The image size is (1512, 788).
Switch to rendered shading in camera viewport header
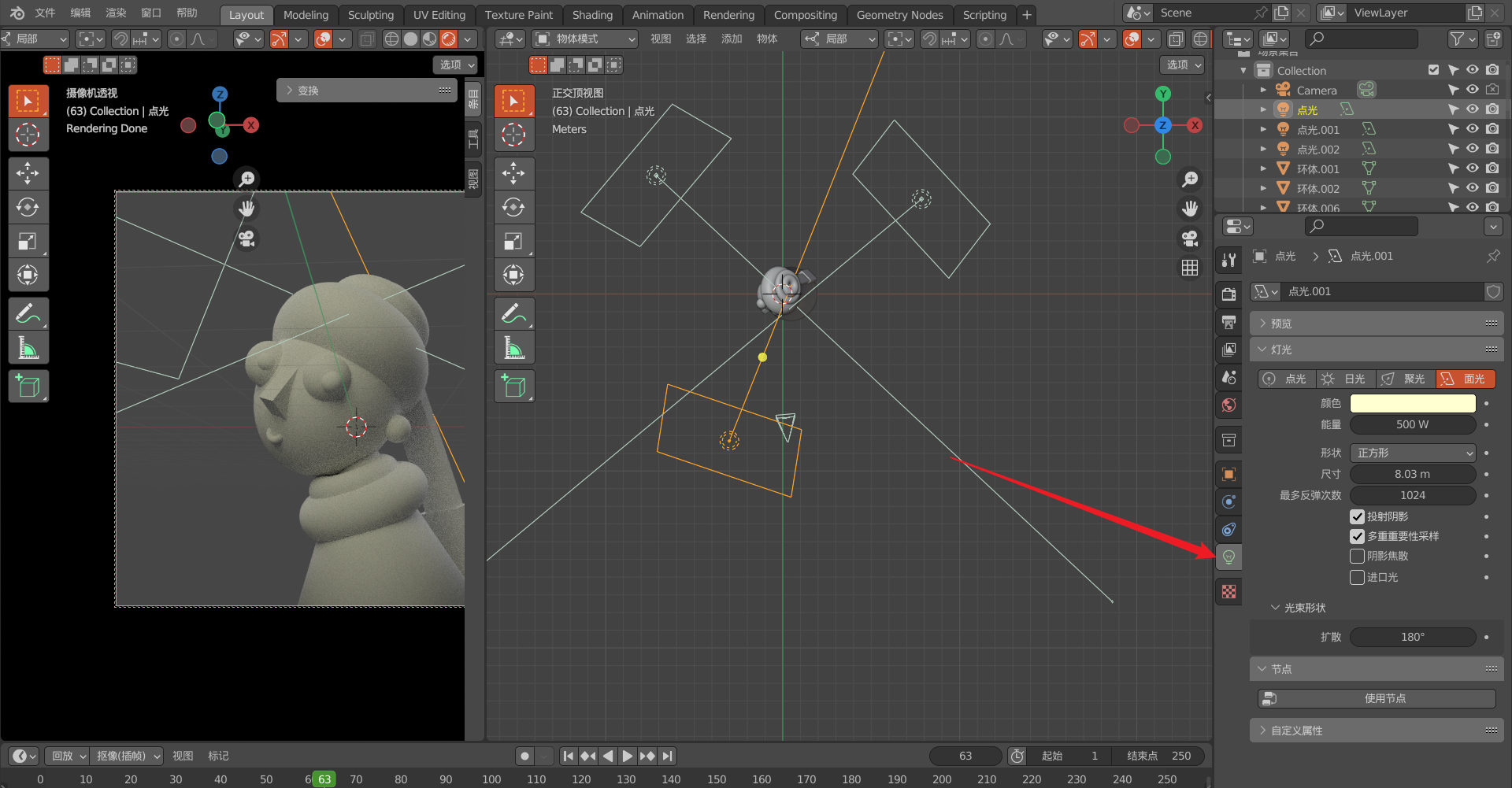click(x=448, y=39)
